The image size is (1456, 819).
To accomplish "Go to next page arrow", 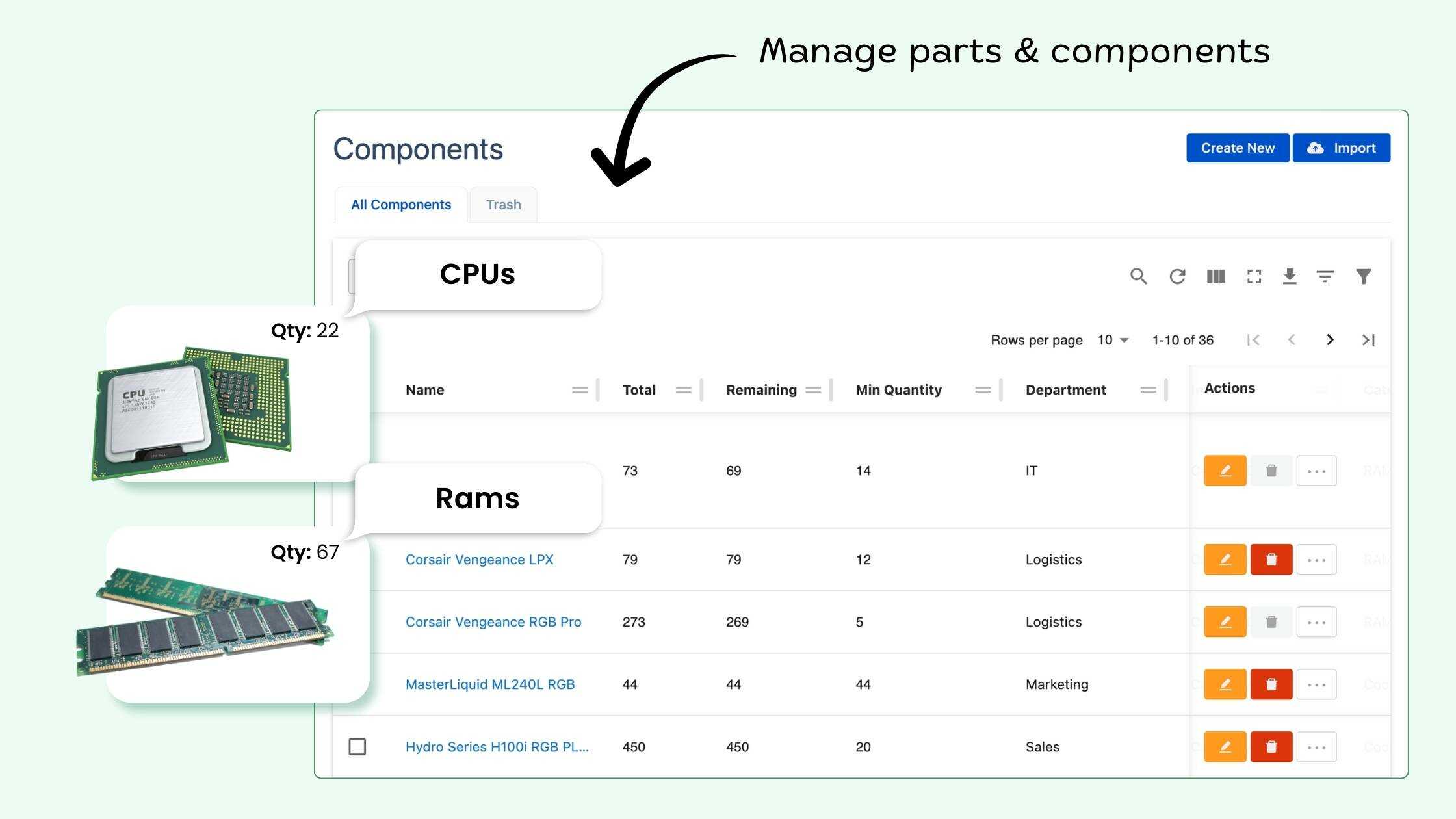I will [x=1330, y=340].
